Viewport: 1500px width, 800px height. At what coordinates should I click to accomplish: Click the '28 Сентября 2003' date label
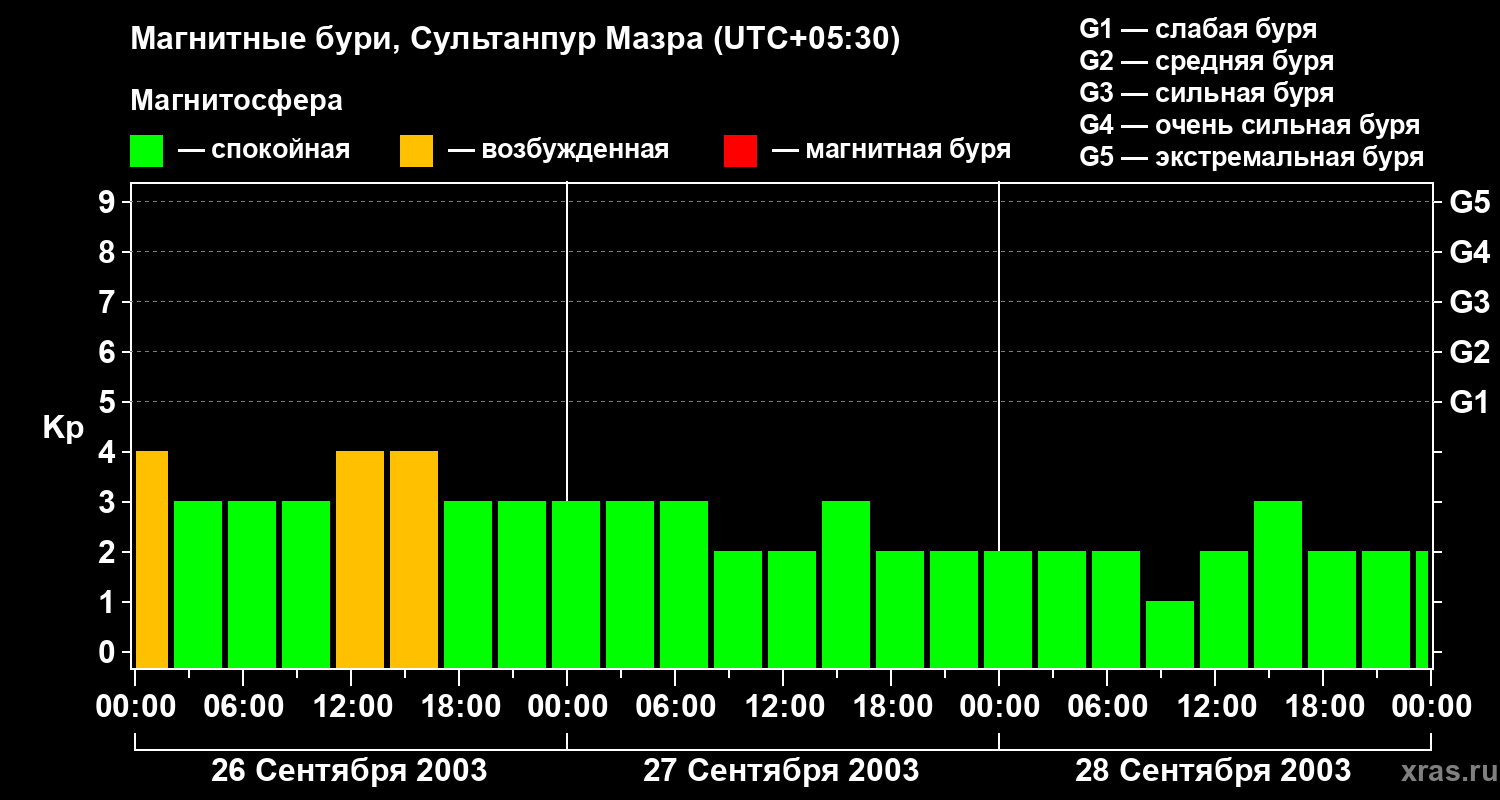[x=1213, y=771]
